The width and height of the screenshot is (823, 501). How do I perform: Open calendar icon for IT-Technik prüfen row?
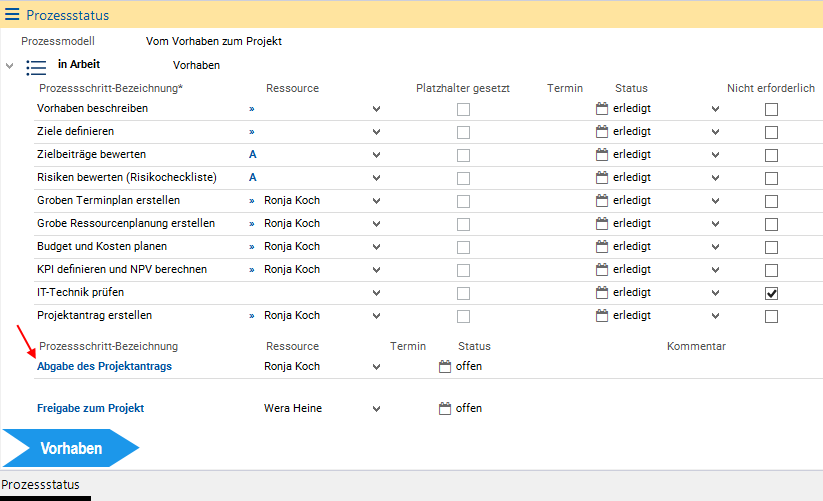[601, 293]
